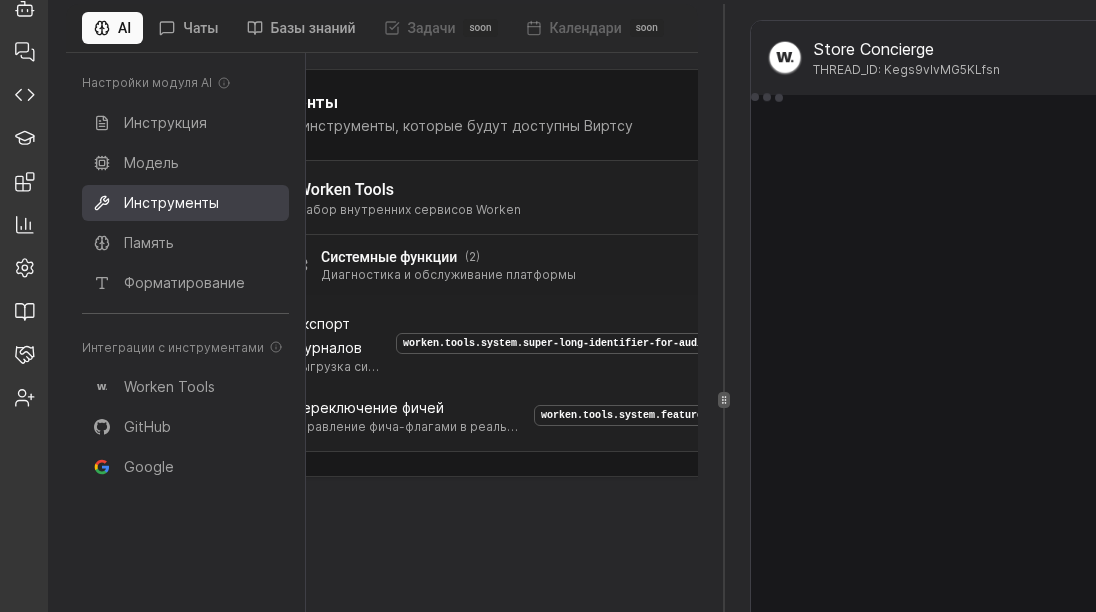Click the add-user icon at the rail bottom

coord(24,397)
